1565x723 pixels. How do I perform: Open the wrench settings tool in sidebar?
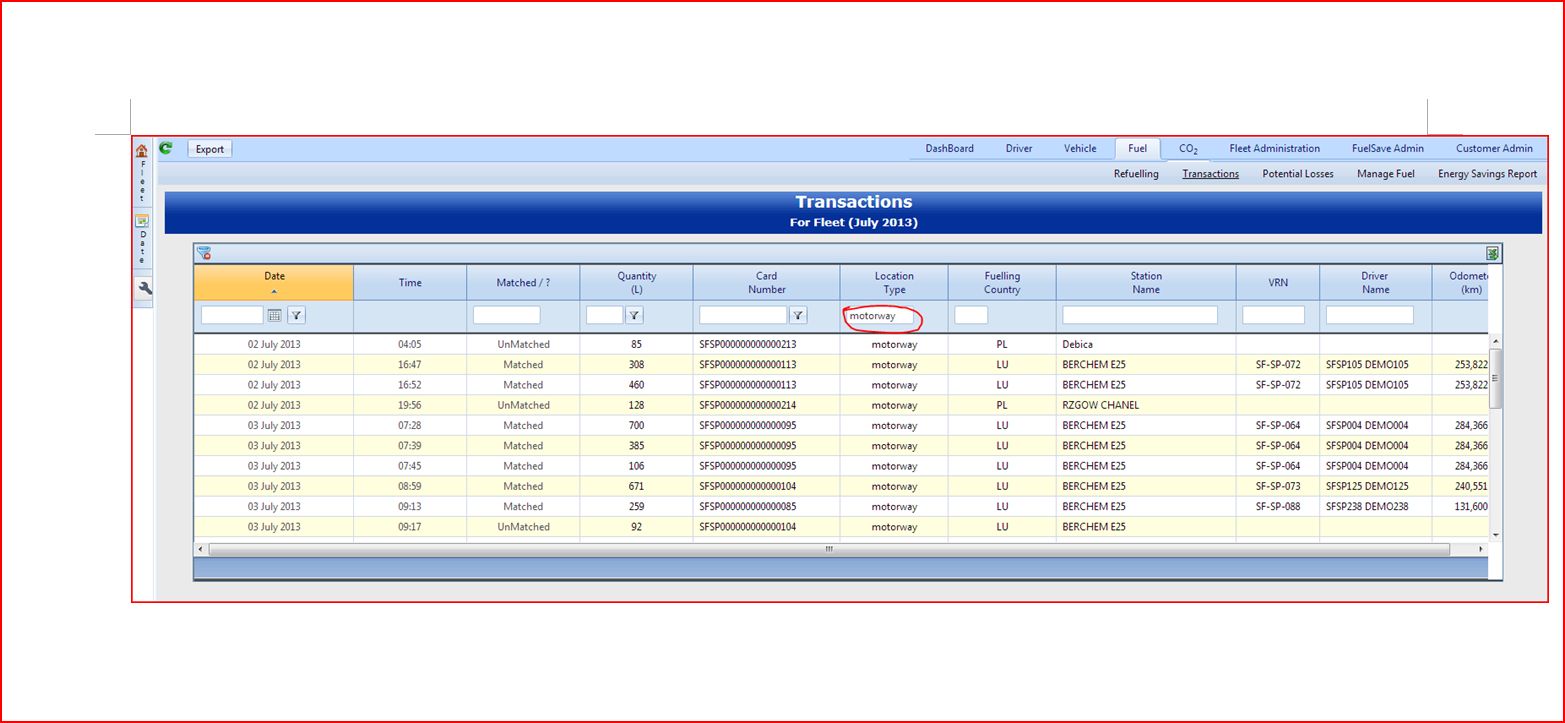tap(144, 288)
